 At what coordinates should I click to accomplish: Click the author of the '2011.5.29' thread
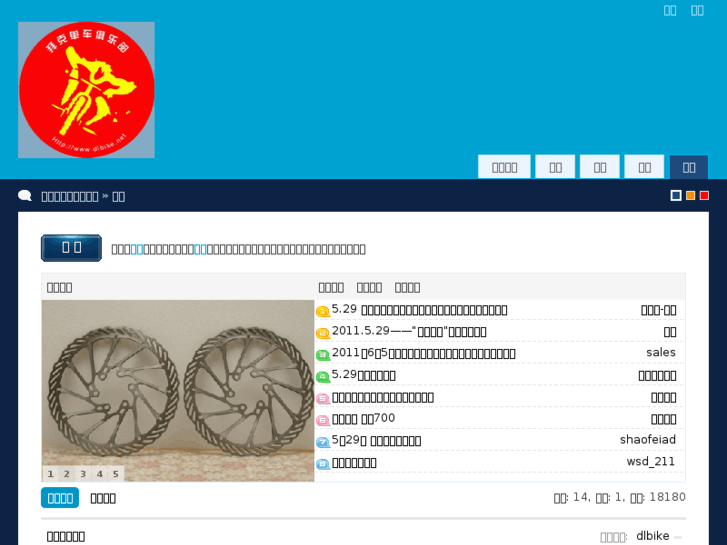(x=670, y=332)
